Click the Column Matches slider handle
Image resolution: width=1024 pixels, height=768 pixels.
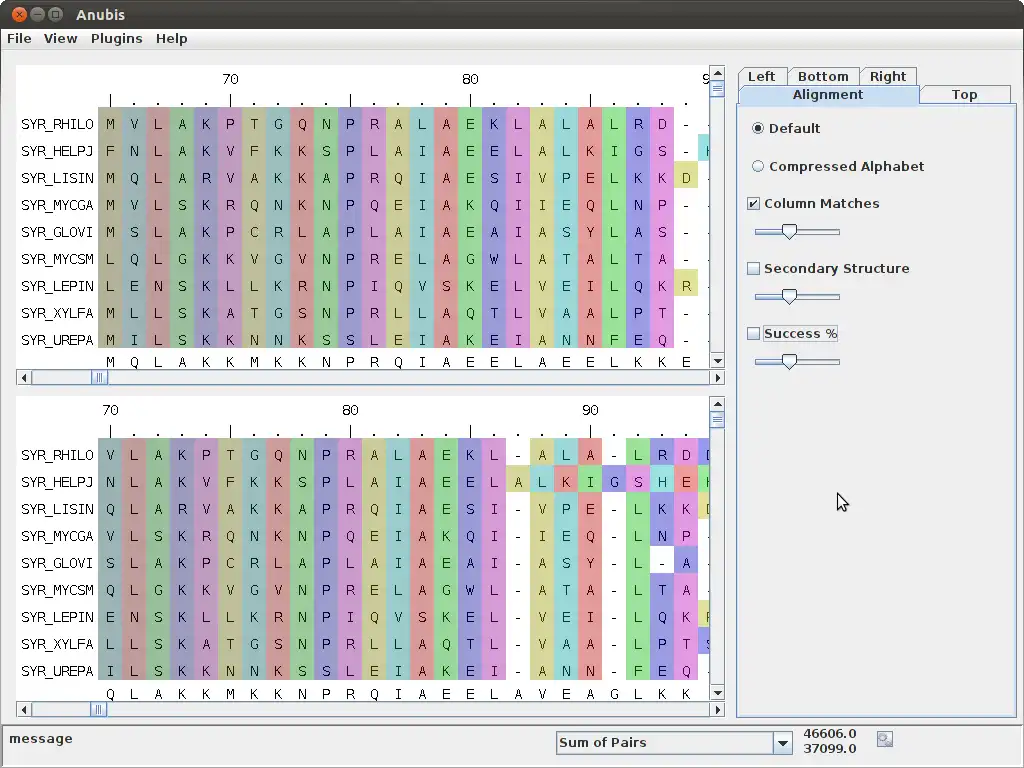[789, 232]
